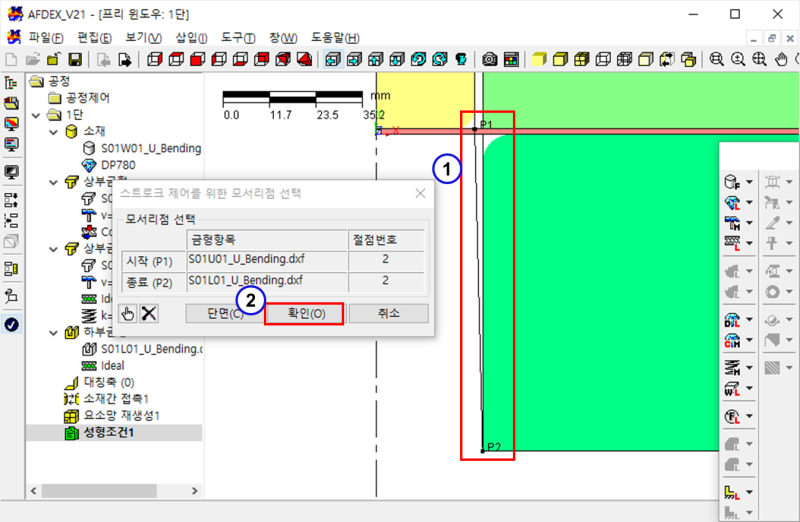Click the zoom in magnifier icon
This screenshot has height=522, width=800.
point(738,59)
